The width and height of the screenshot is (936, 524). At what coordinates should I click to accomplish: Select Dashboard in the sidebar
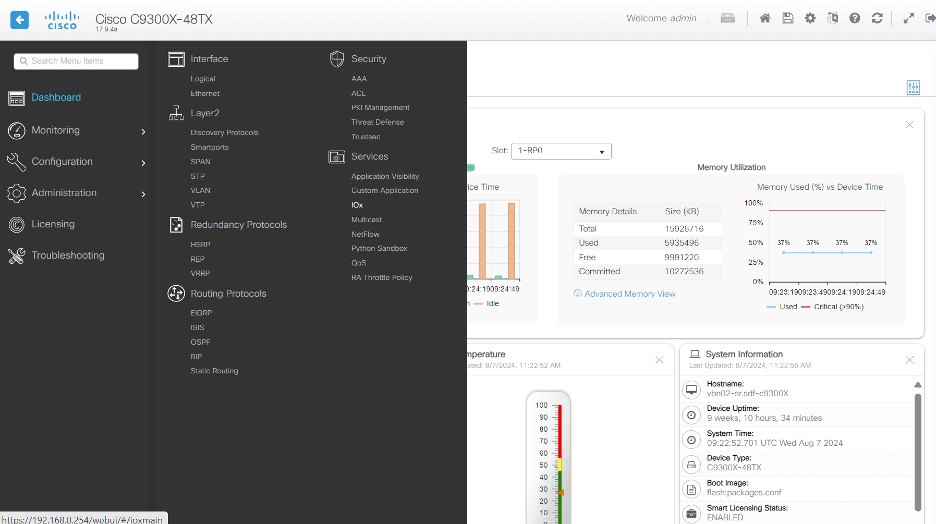point(56,97)
